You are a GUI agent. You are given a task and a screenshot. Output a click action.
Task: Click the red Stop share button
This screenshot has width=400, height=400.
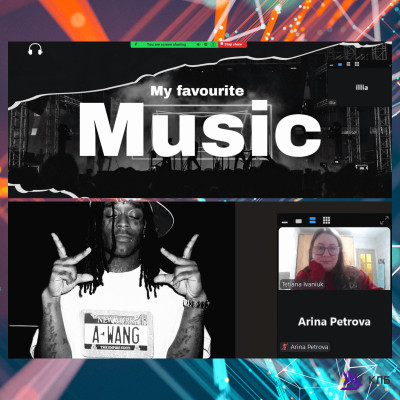233,44
